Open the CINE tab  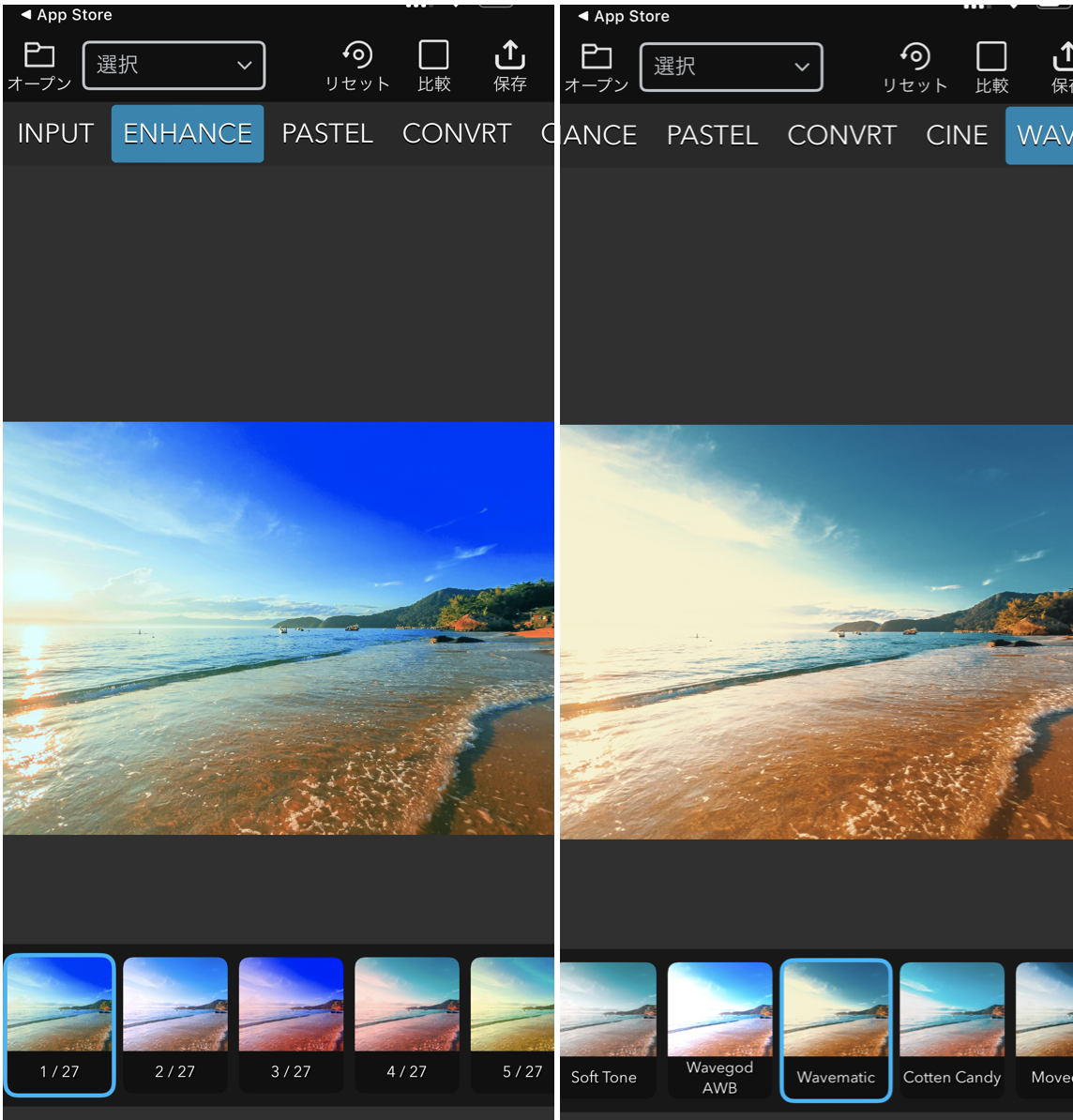956,136
